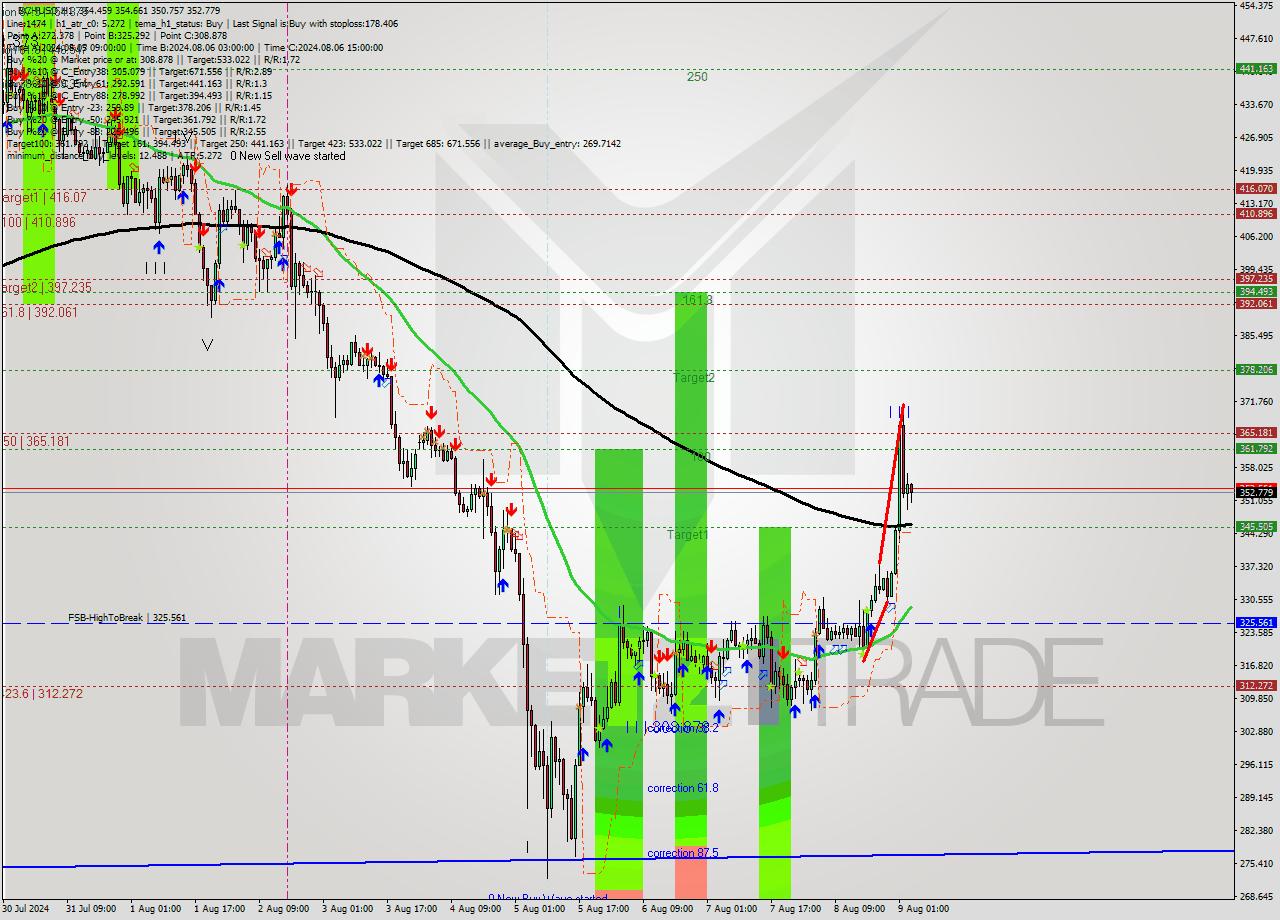The width and height of the screenshot is (1280, 920).
Task: Click the 433.670 axis price label
Action: [1256, 104]
